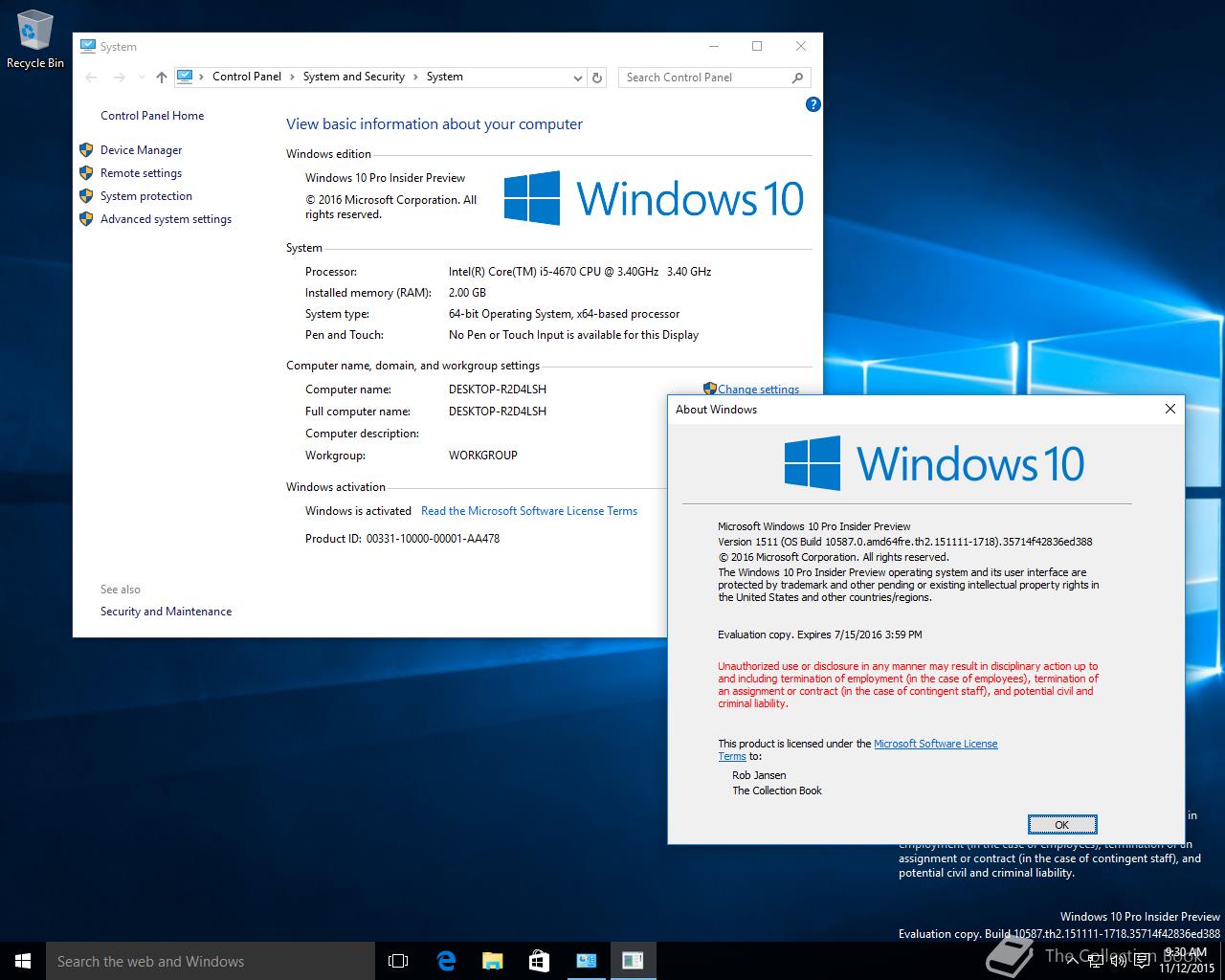Open Security and Maintenance link
The image size is (1225, 980).
[166, 612]
